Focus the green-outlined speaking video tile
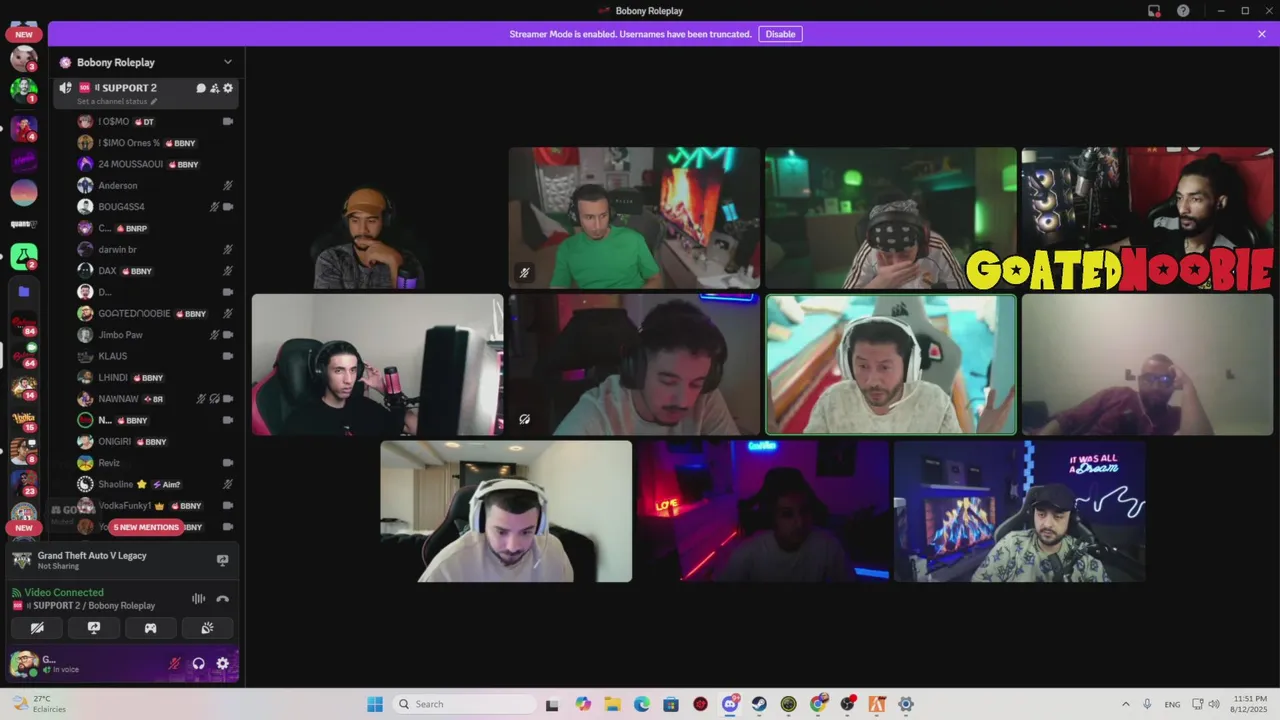 point(890,365)
